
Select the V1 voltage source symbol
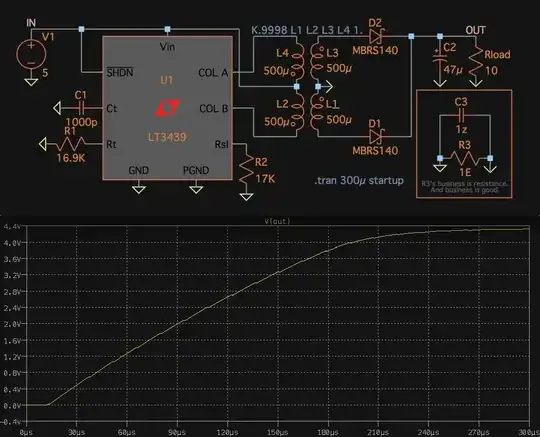pyautogui.click(x=31, y=54)
